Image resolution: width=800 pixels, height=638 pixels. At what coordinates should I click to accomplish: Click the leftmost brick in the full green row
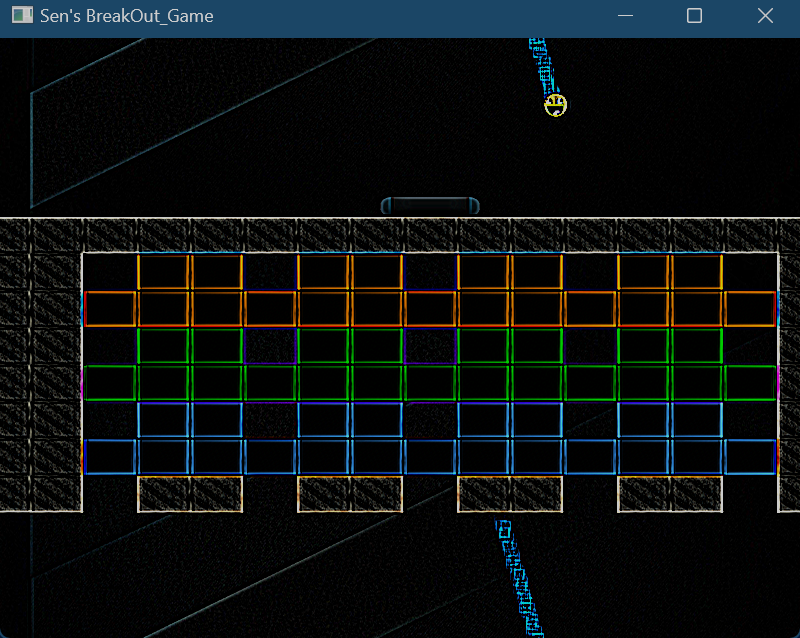(110, 383)
